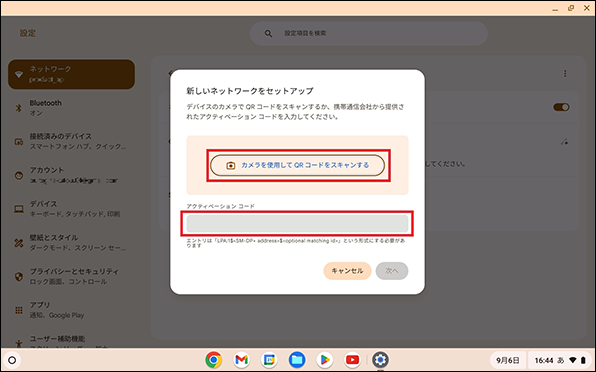Open the launcher circle button

pyautogui.click(x=12, y=360)
